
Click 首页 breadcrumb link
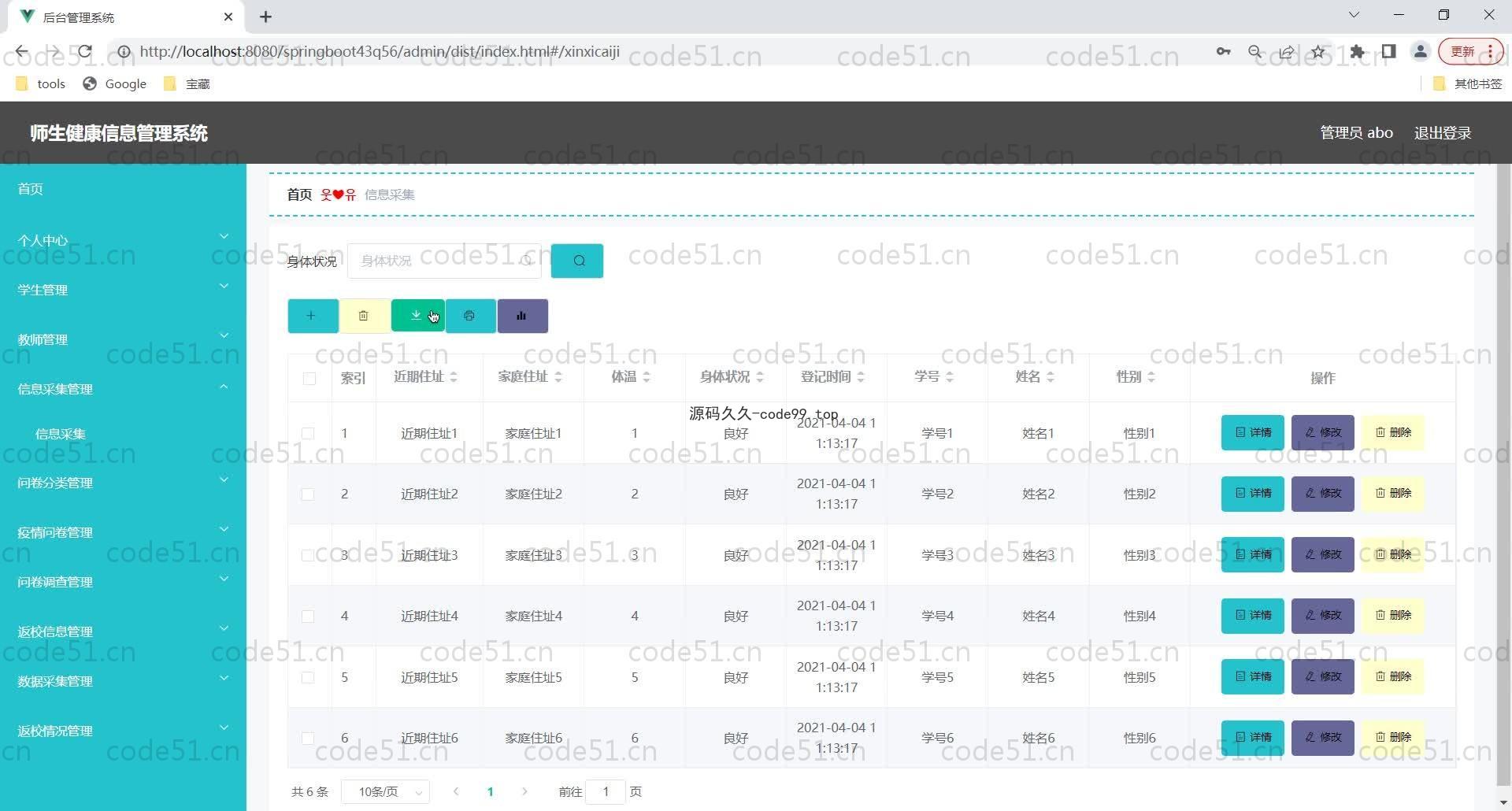[x=299, y=194]
